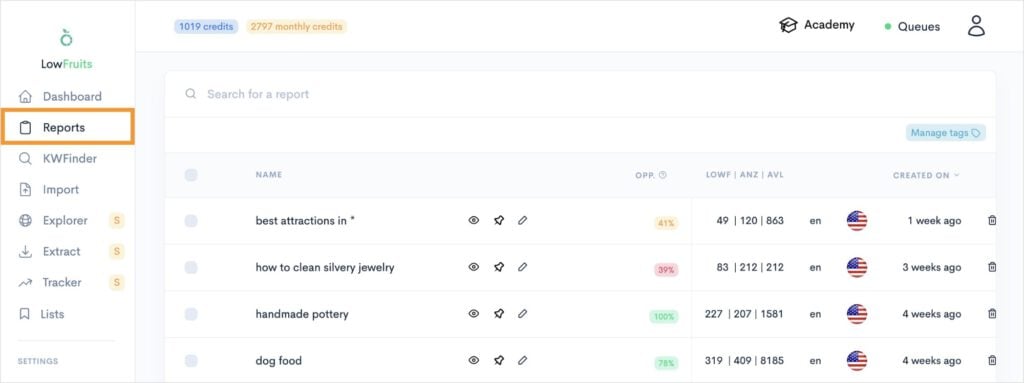1024x383 pixels.
Task: Delete the 'best attractions in *' report
Action: 992,221
